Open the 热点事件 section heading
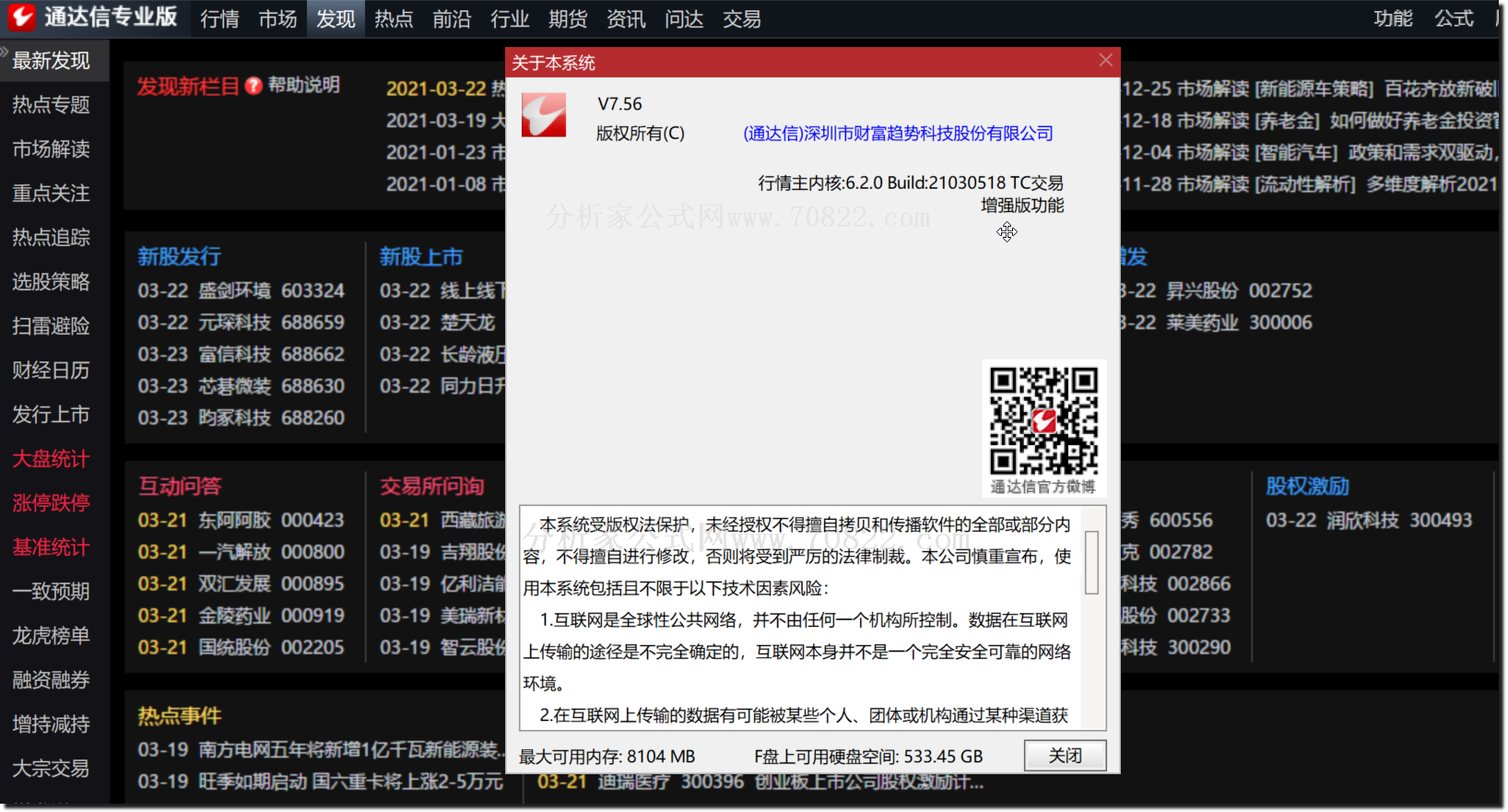This screenshot has width=1508, height=812. click(x=180, y=716)
